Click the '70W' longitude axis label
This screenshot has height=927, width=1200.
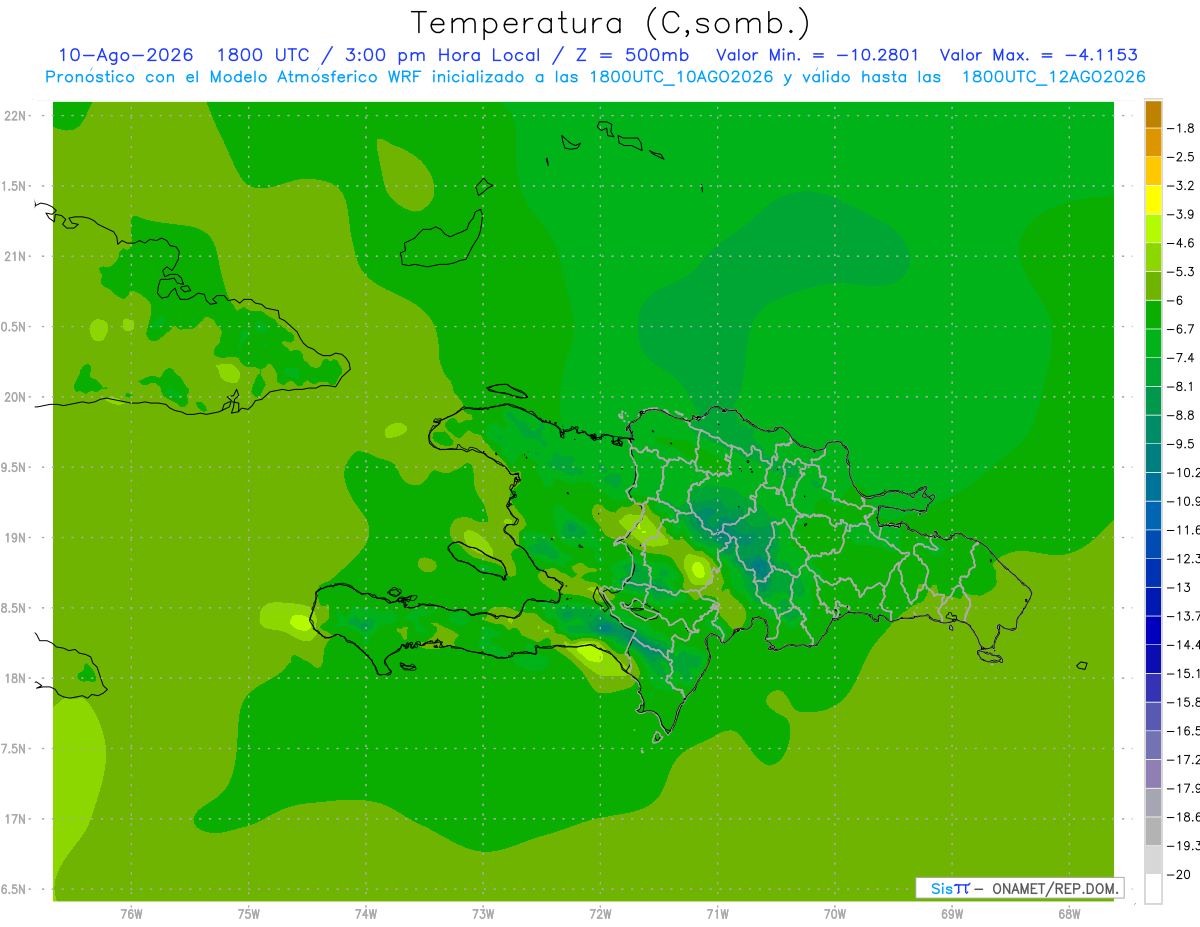coord(835,914)
